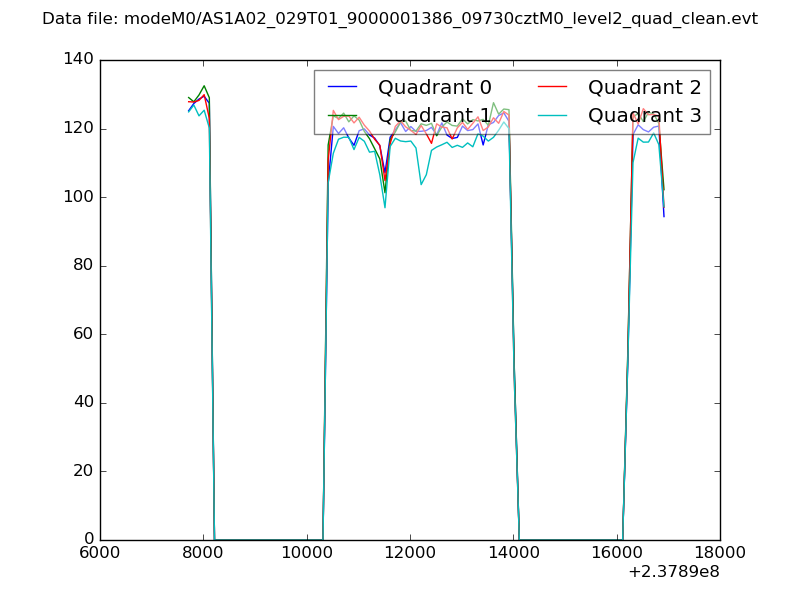This screenshot has width=800, height=600.
Task: Click the green Quadrant 1 legend line
Action: pyautogui.click(x=343, y=115)
